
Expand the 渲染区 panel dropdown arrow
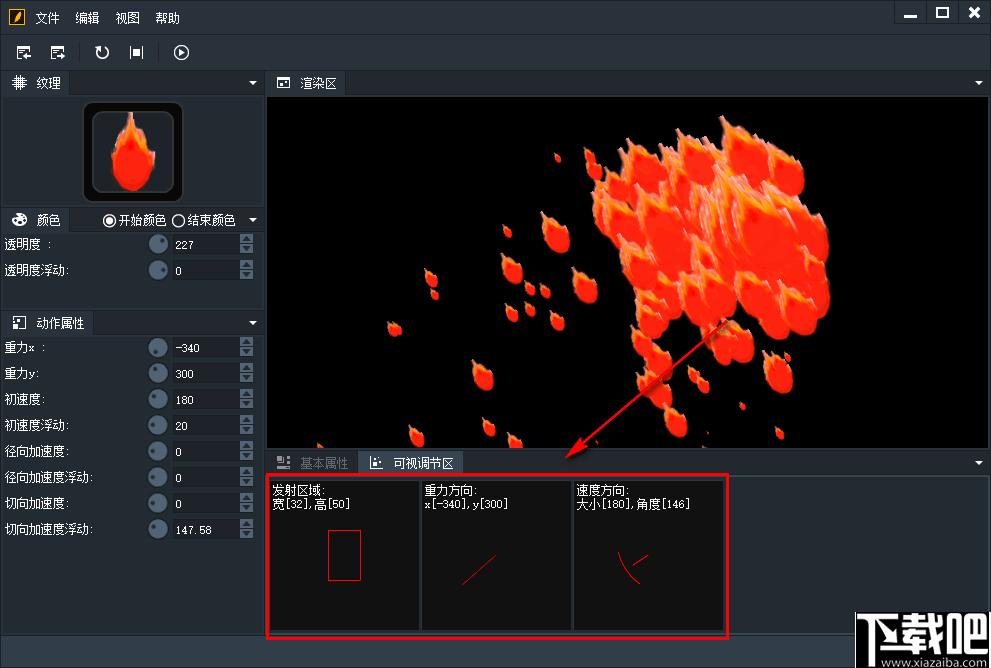pyautogui.click(x=979, y=83)
